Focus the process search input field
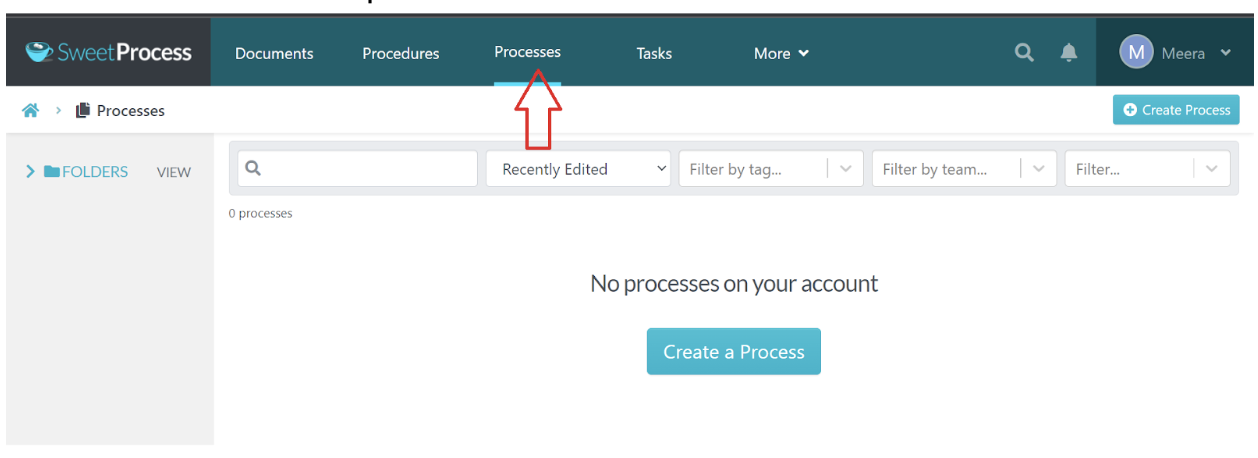1258x458 pixels. [x=366, y=169]
